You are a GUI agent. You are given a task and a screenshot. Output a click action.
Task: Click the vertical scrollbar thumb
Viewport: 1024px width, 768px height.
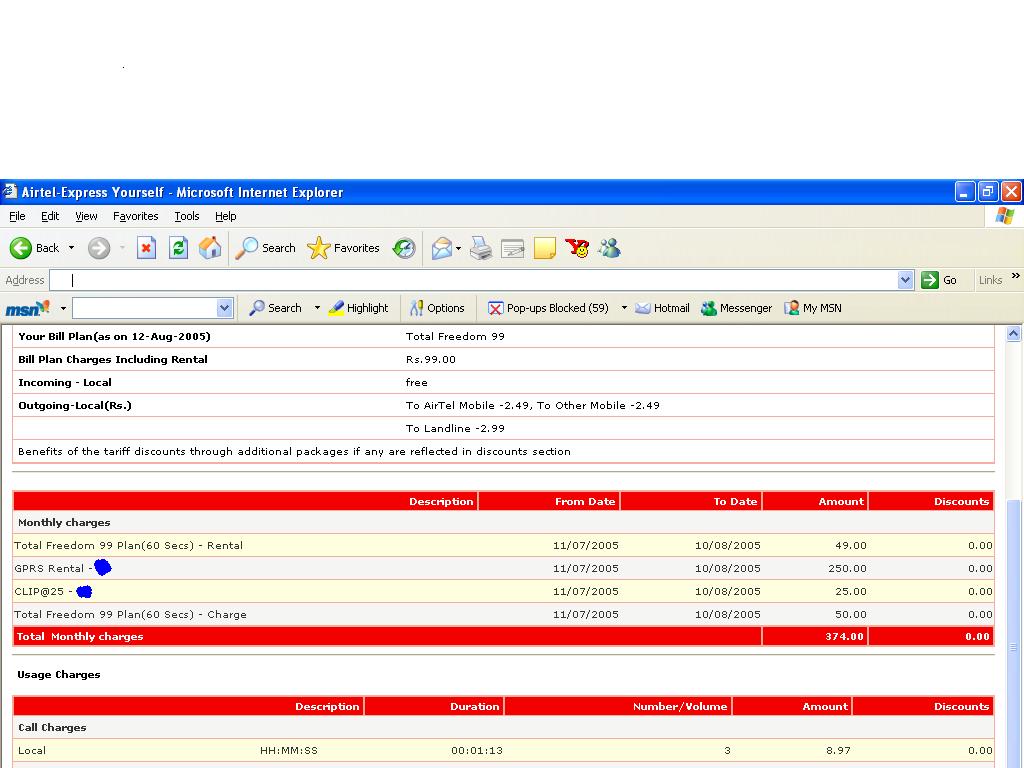1014,633
